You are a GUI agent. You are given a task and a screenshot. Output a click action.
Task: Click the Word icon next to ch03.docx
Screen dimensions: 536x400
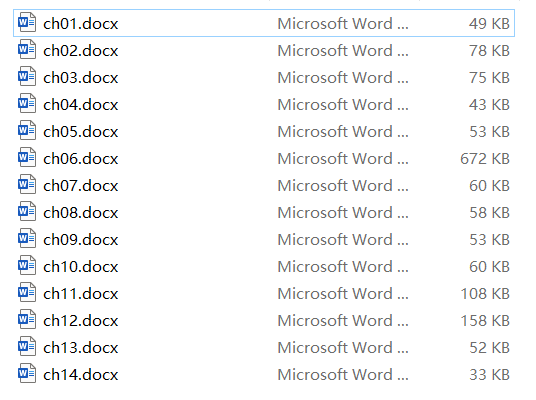(x=27, y=77)
